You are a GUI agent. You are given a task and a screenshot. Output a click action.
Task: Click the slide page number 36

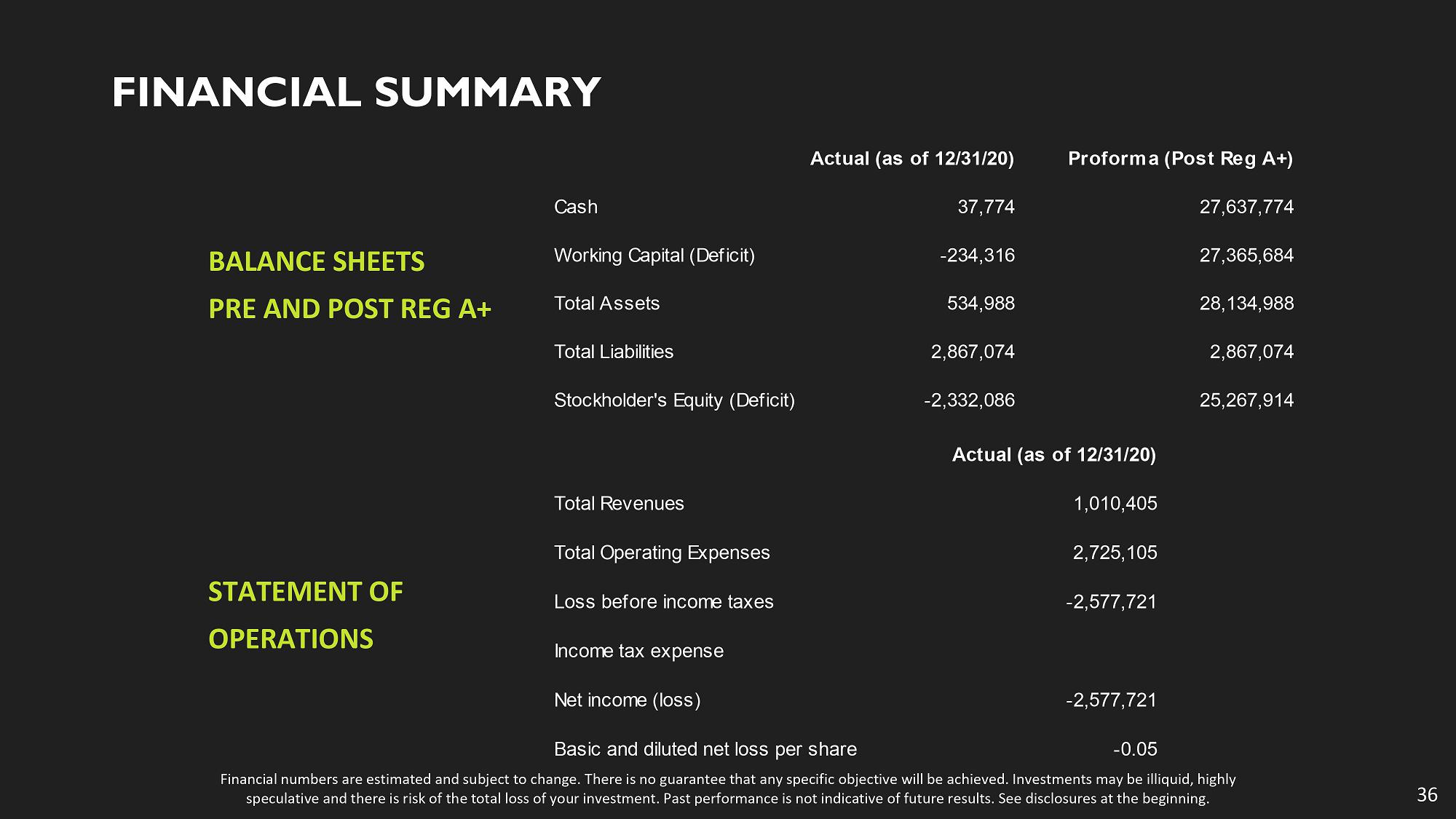pos(1427,795)
